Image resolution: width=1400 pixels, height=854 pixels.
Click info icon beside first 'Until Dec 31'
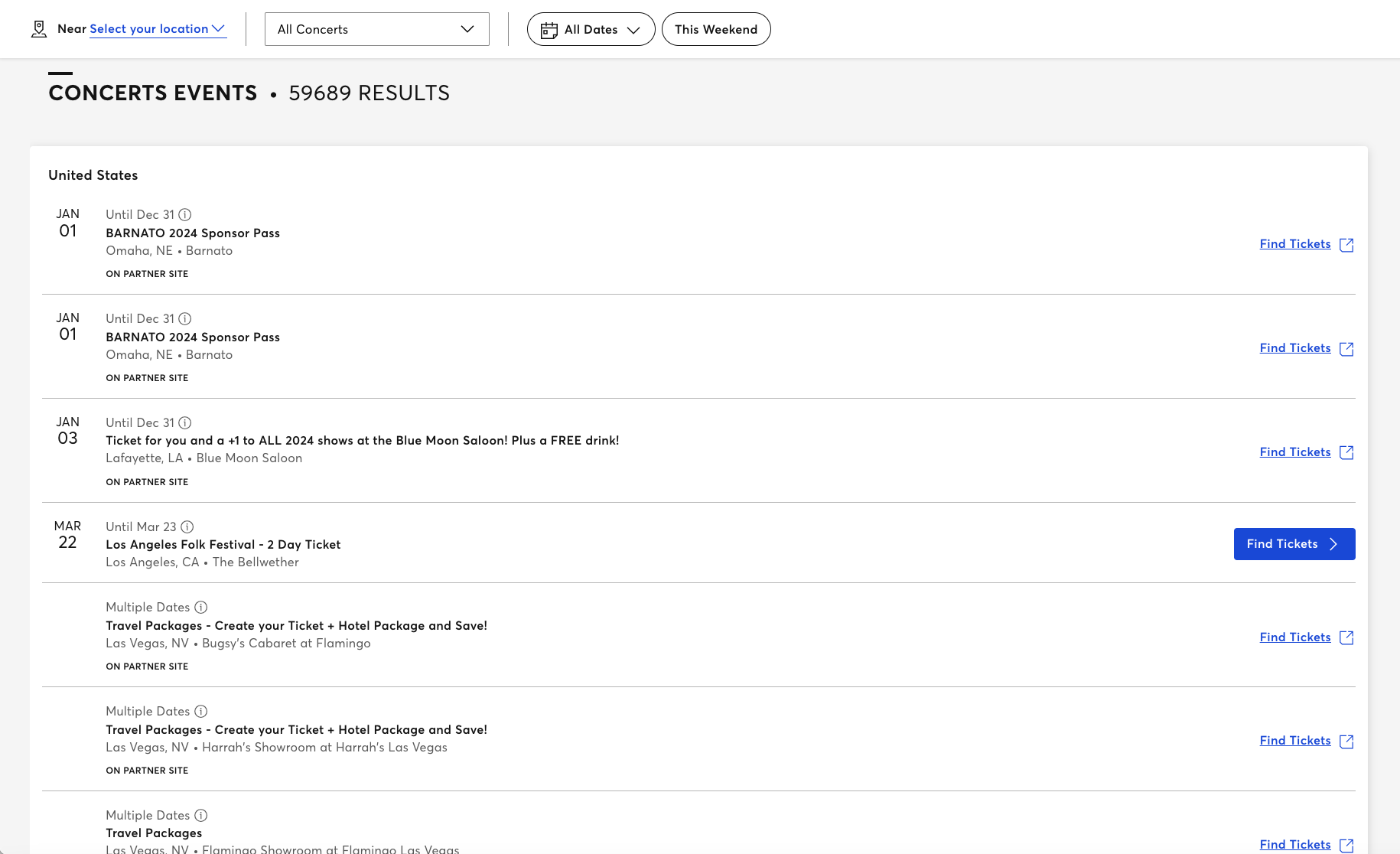pyautogui.click(x=185, y=215)
